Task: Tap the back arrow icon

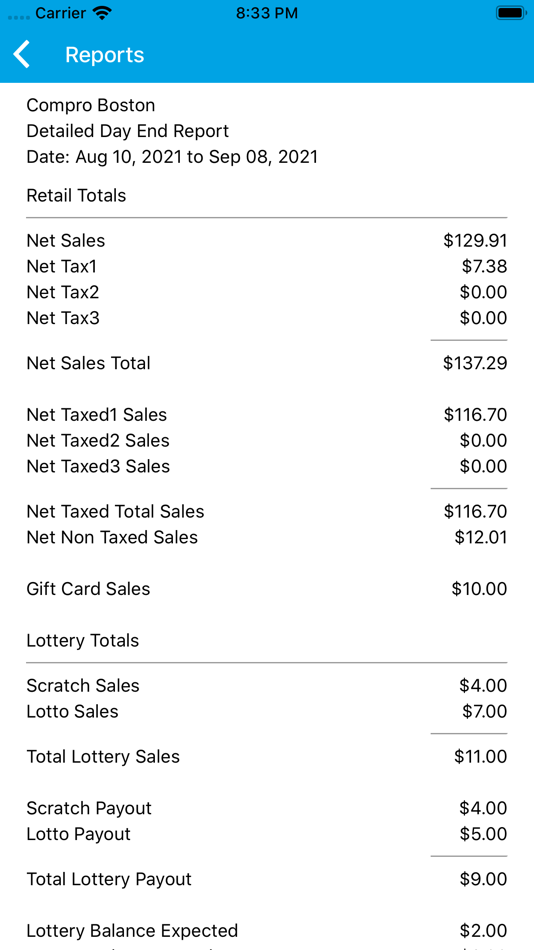Action: [22, 55]
